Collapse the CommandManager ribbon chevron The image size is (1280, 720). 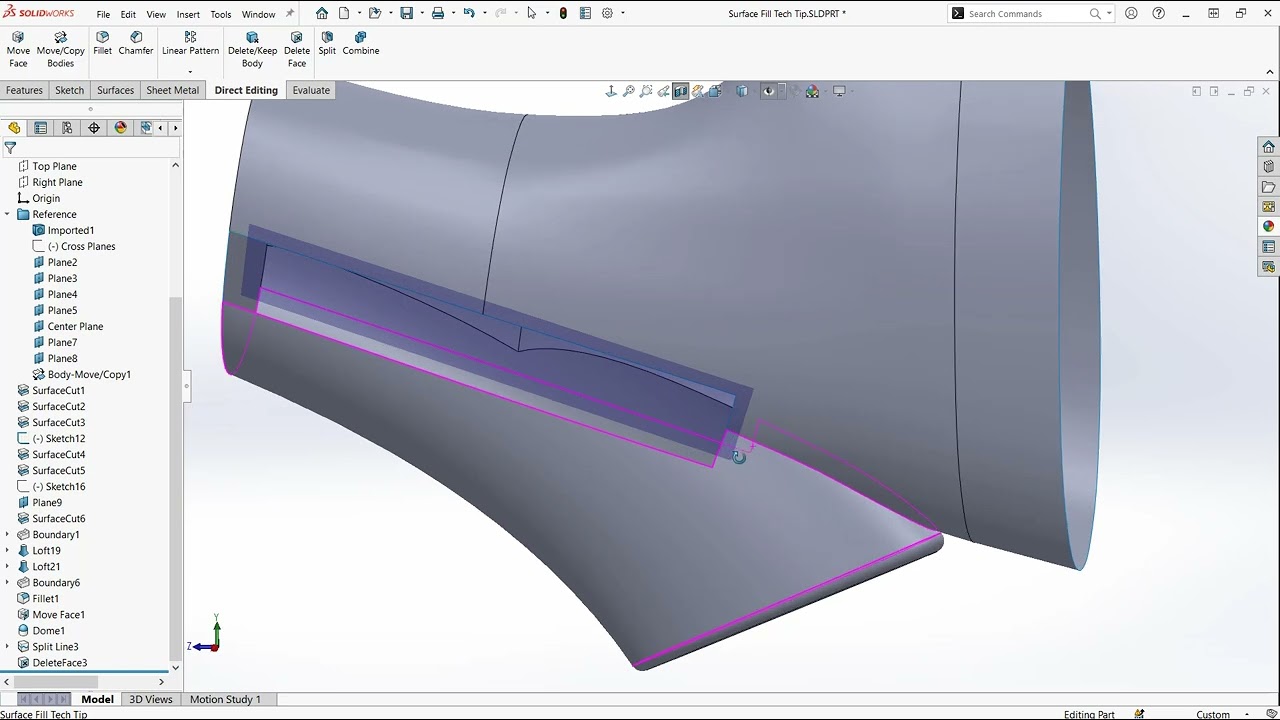(1271, 72)
